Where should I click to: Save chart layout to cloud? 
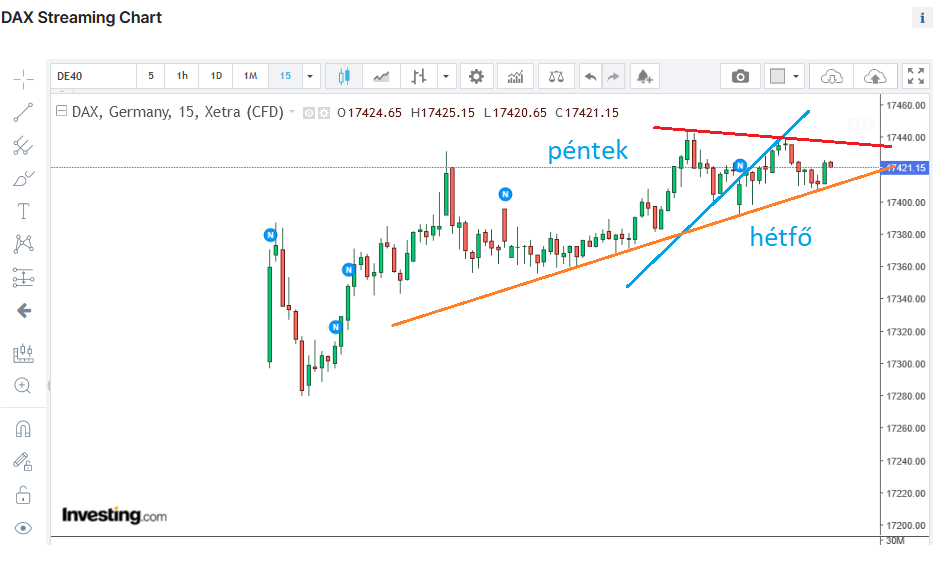tap(875, 76)
